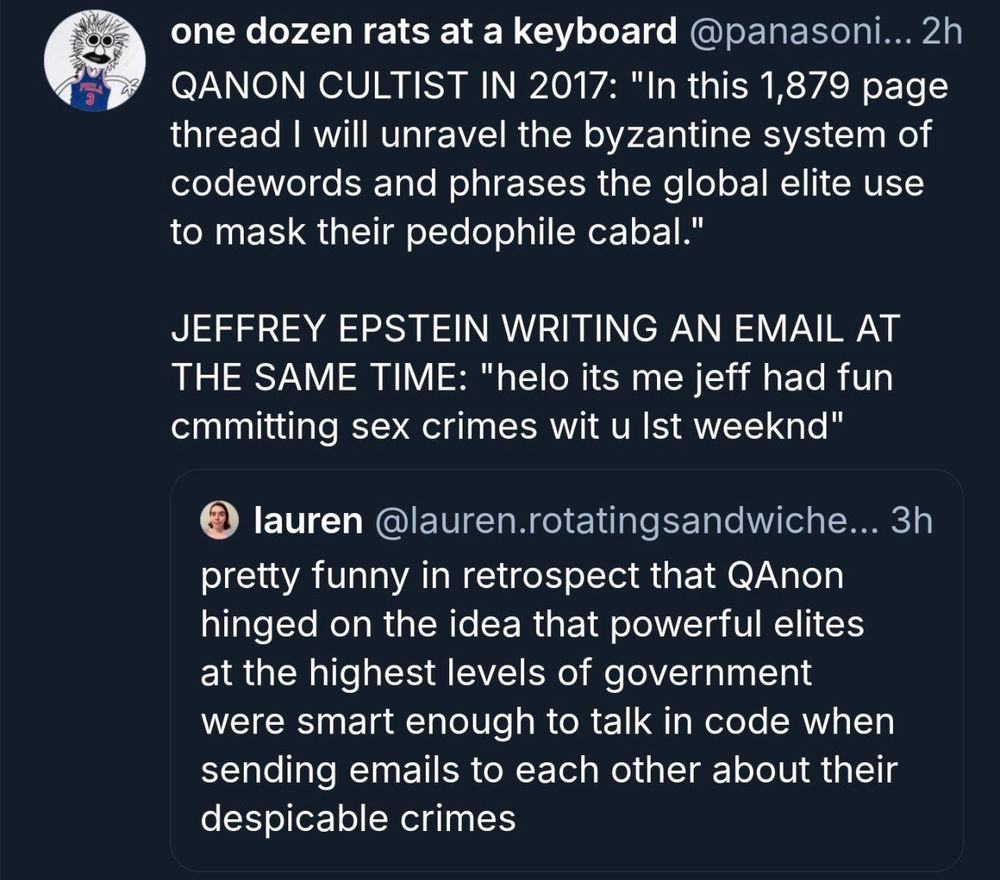The image size is (1000, 880).
Task: Open the main poster's cartoon profile avatar
Action: click(95, 66)
